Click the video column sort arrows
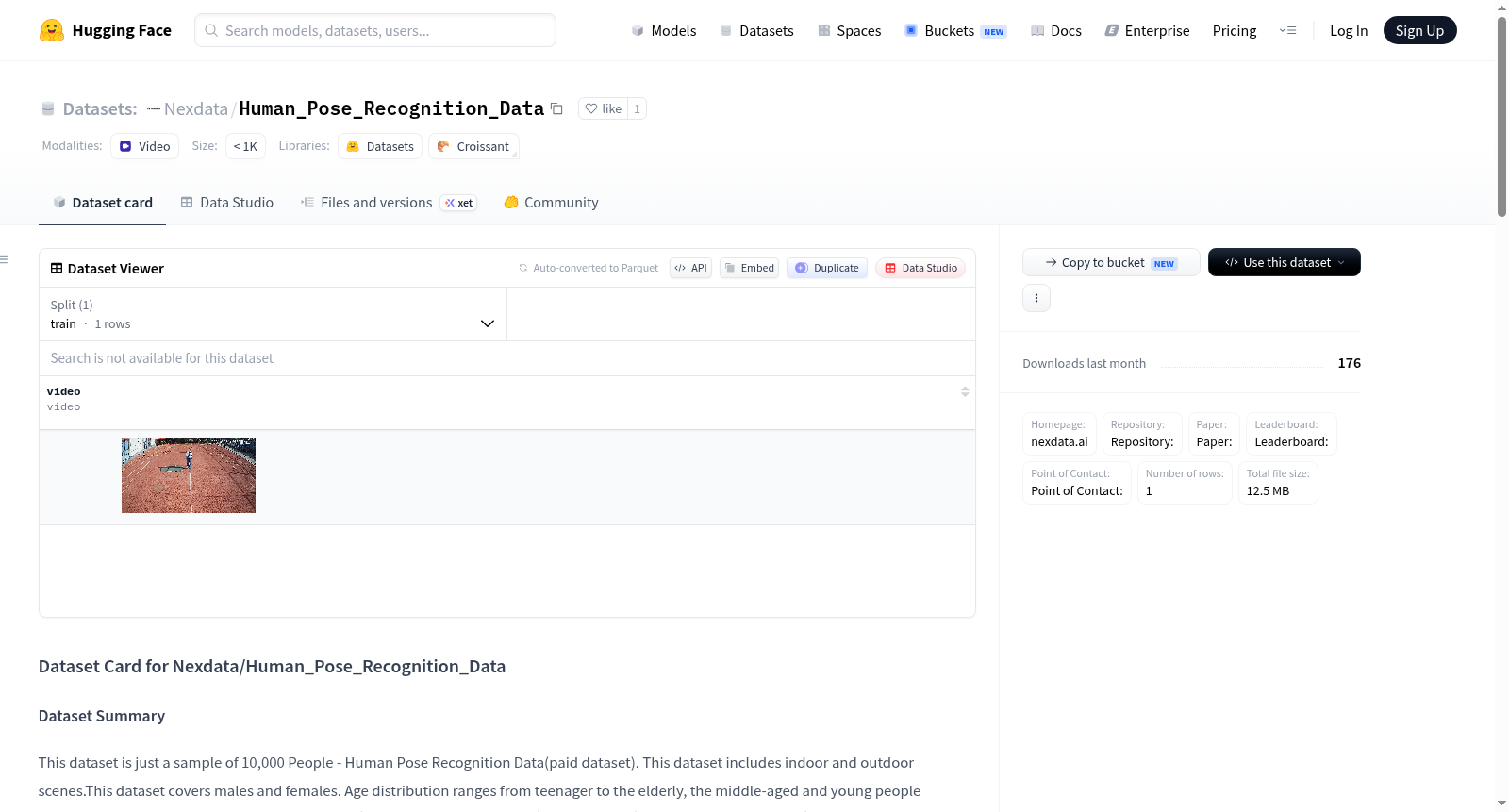 [965, 391]
